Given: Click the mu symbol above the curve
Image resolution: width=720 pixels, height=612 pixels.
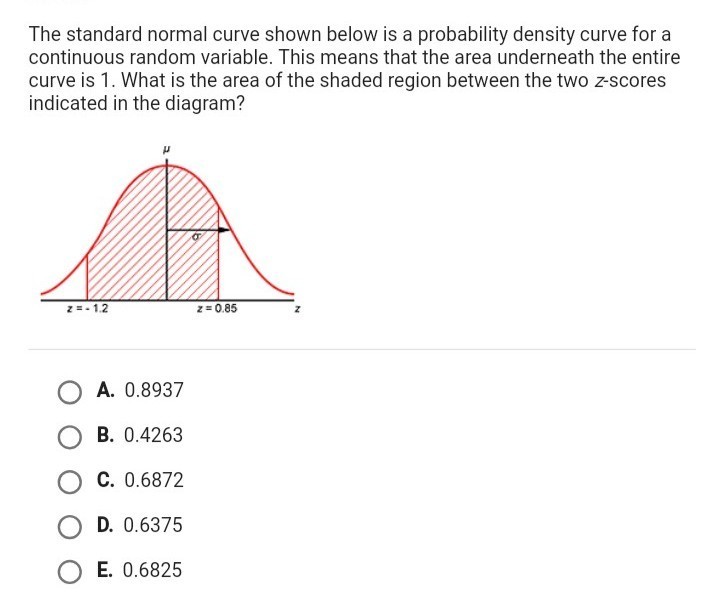Looking at the screenshot, I should (166, 149).
